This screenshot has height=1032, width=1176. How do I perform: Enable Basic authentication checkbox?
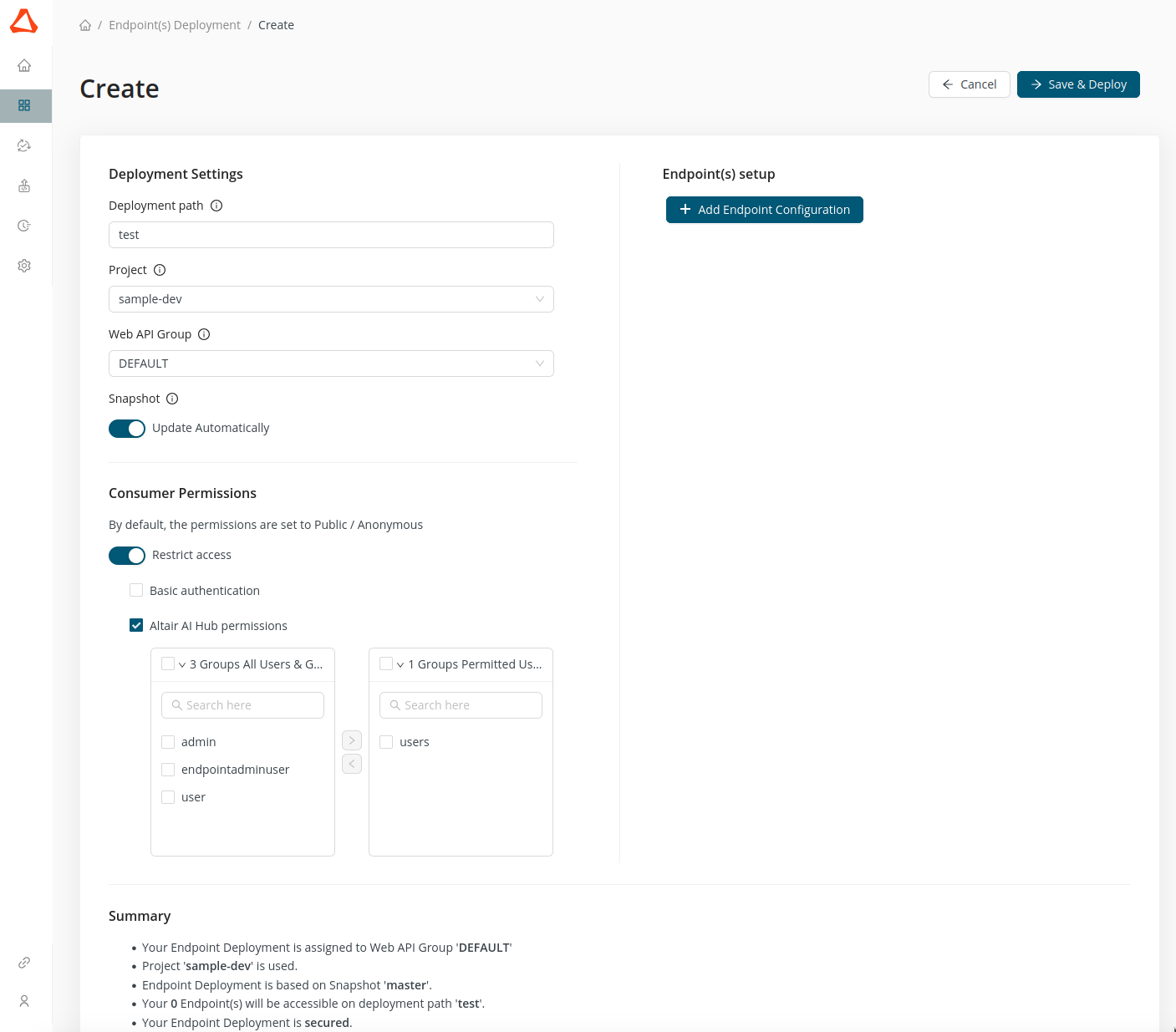coord(136,590)
